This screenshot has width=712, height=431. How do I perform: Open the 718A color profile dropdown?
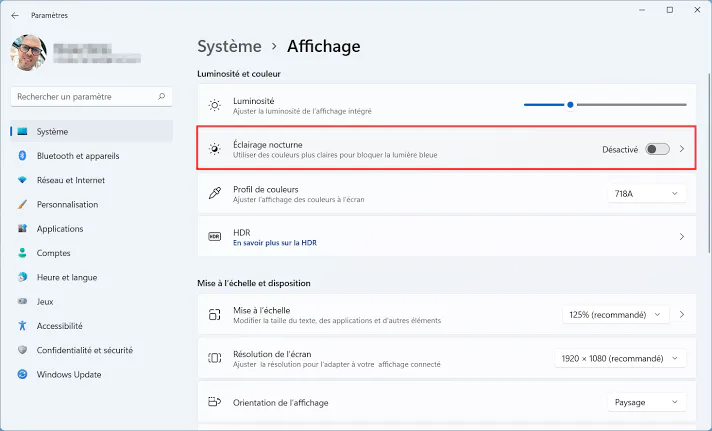pyautogui.click(x=646, y=193)
